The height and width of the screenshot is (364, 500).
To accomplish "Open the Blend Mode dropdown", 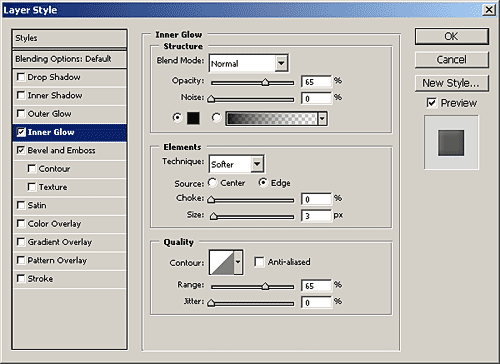I will click(x=249, y=63).
